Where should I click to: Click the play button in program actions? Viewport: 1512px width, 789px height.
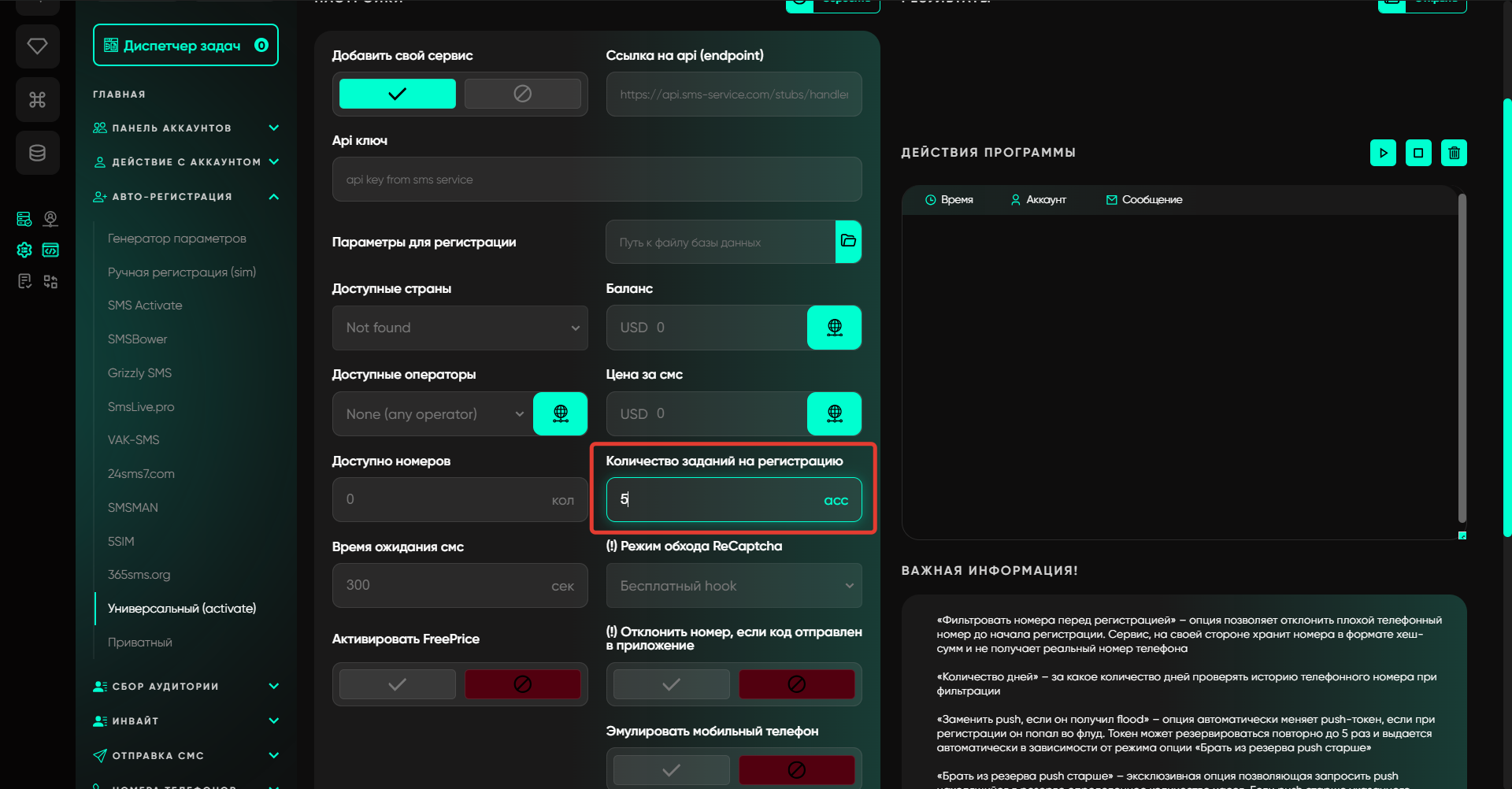[x=1383, y=153]
